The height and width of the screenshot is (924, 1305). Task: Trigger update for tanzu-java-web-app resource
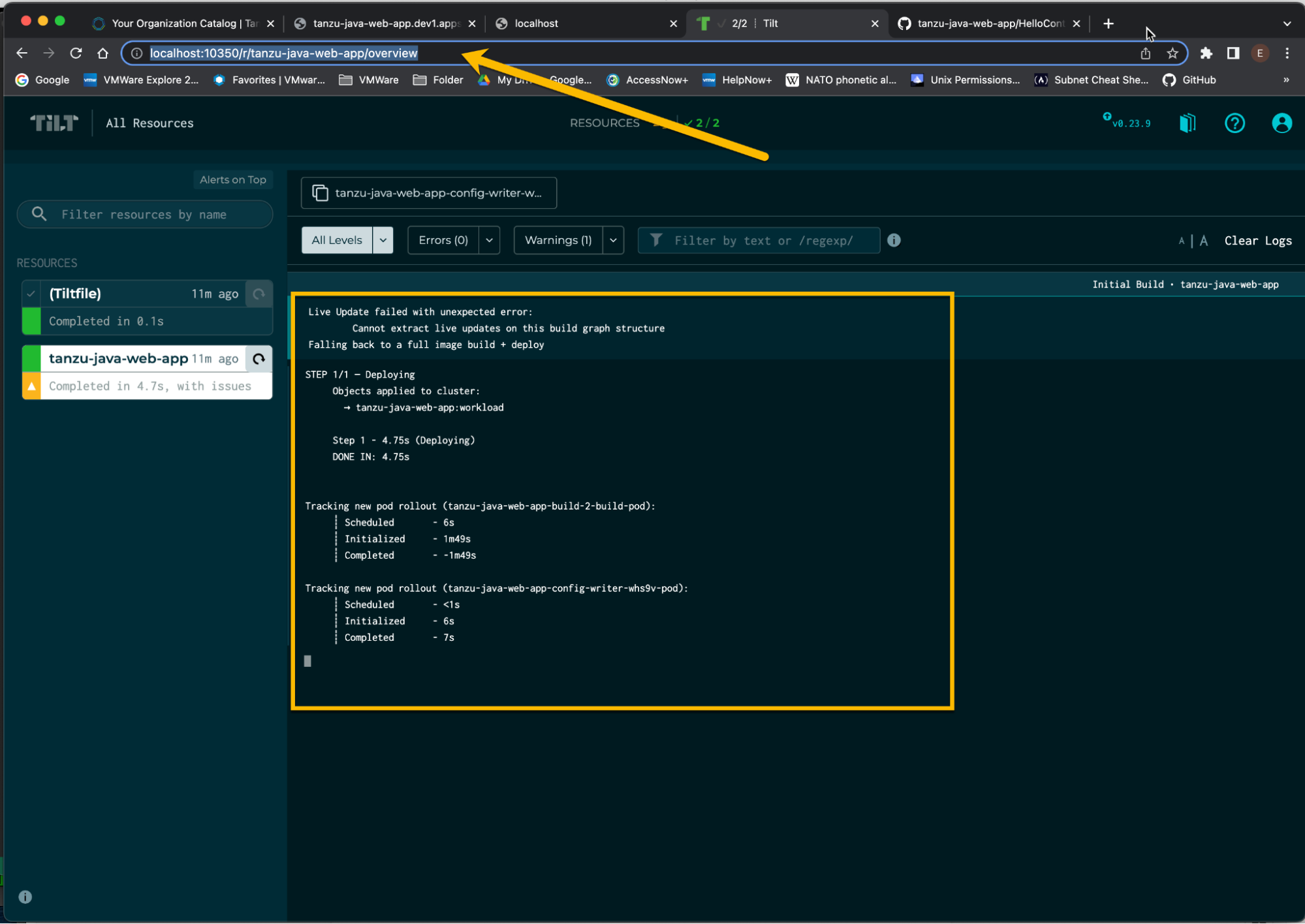click(259, 359)
